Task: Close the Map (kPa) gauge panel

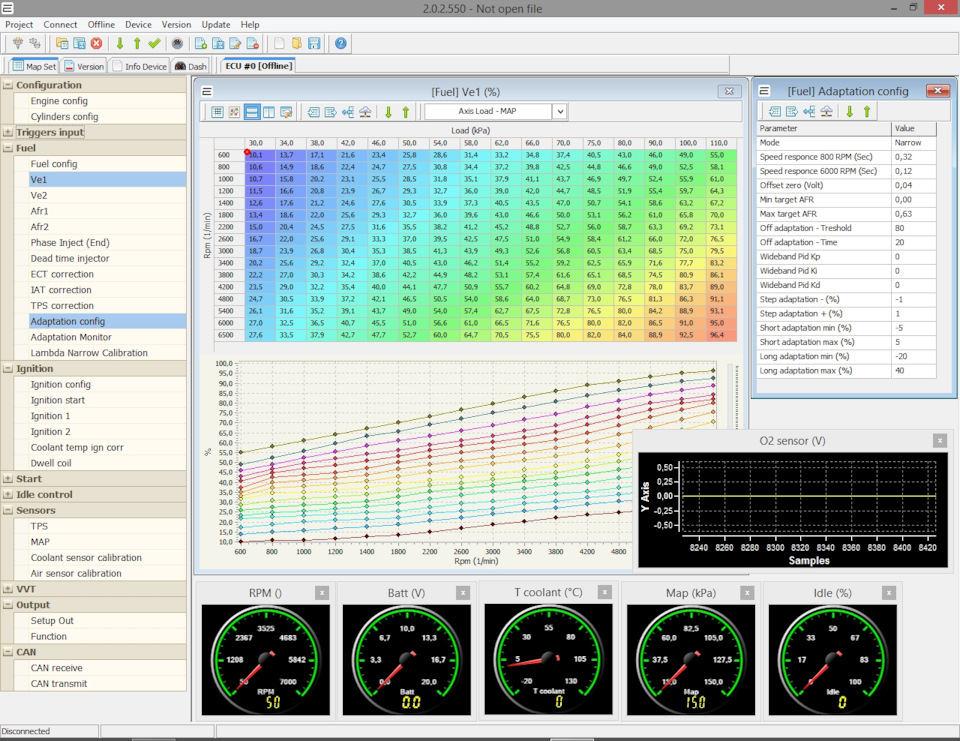Action: [747, 593]
